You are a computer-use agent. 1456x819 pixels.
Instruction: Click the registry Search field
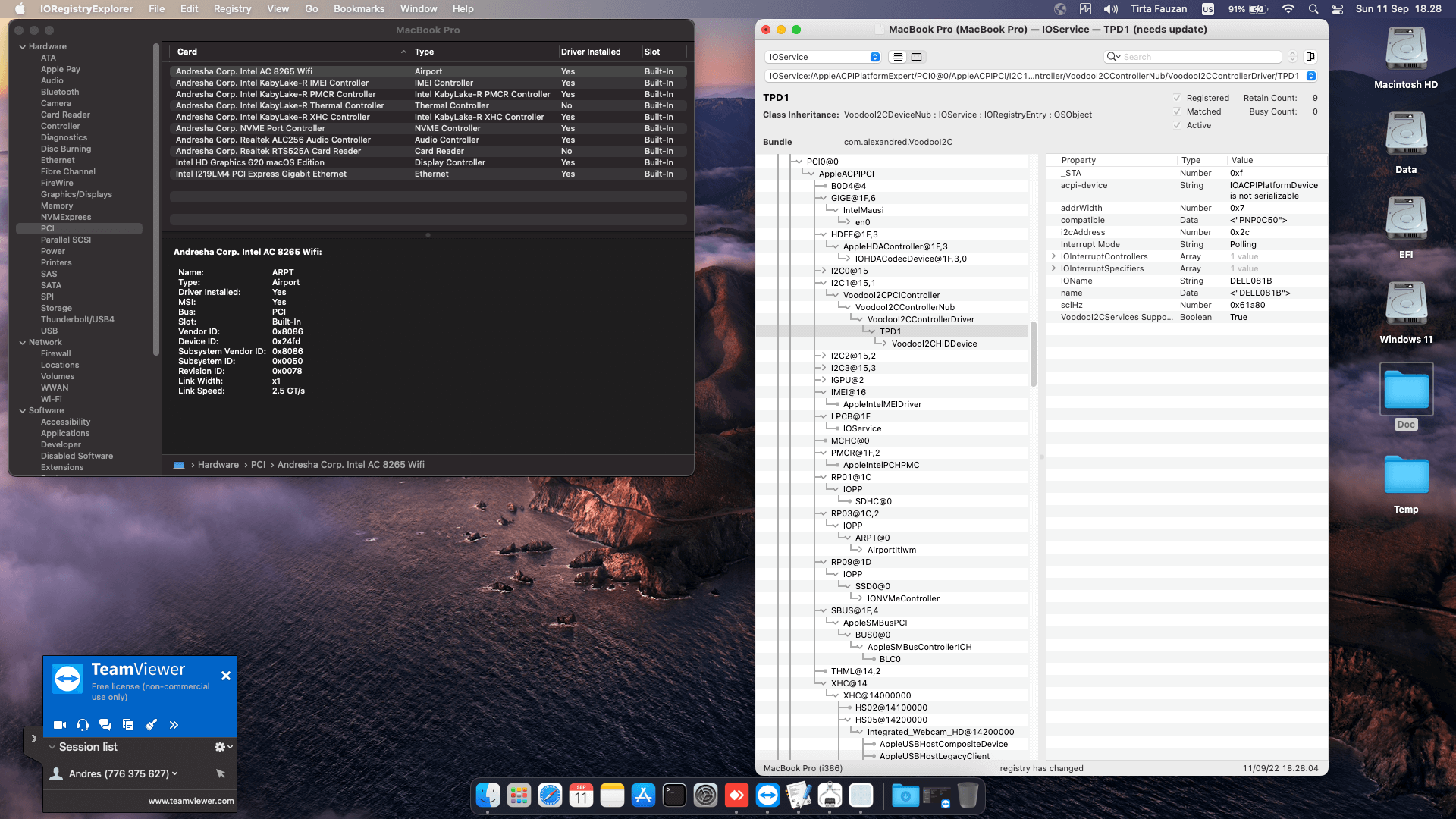[1198, 57]
